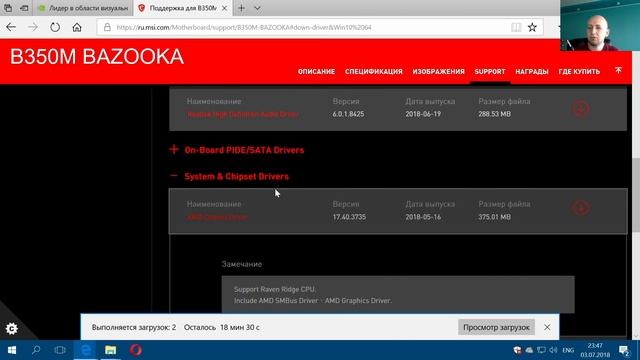The width and height of the screenshot is (640, 360).
Task: Switch input language via ENG indicator
Action: (568, 350)
